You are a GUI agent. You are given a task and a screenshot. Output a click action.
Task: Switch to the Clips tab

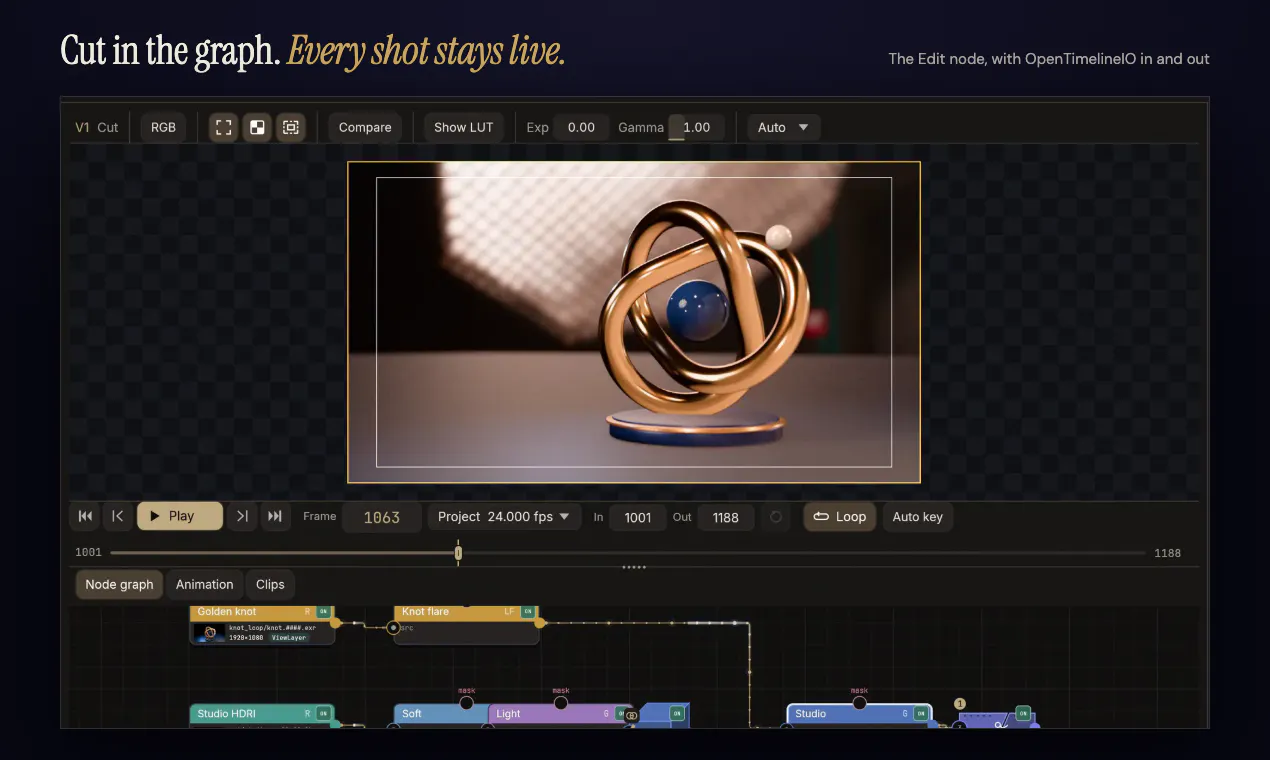(x=270, y=584)
